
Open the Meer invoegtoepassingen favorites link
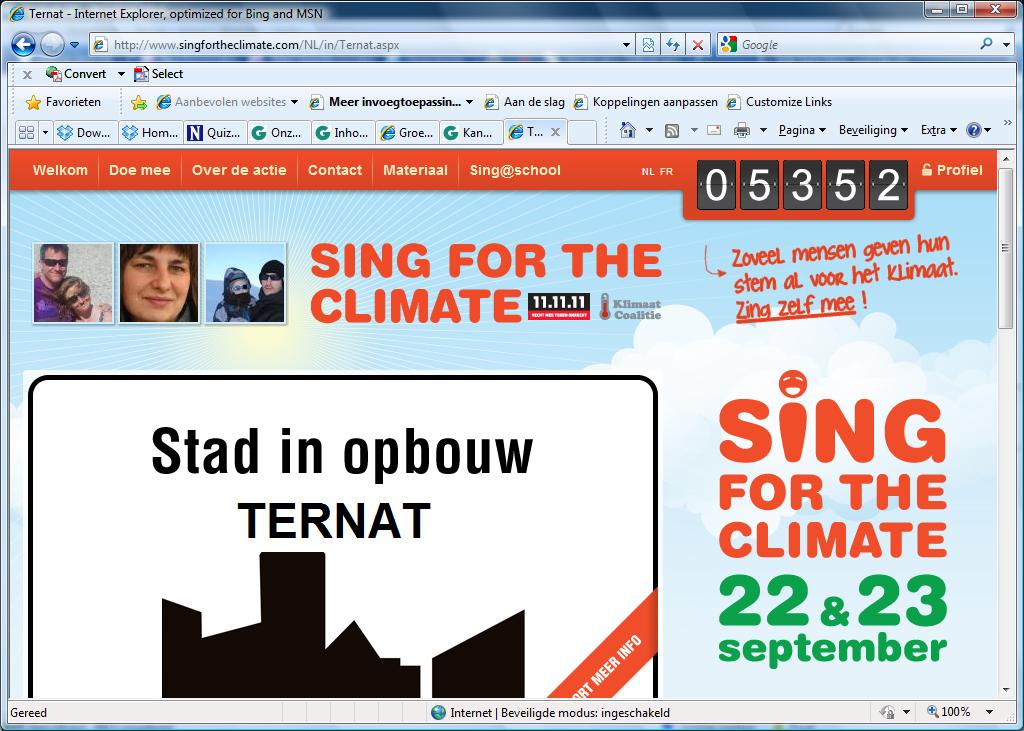tap(391, 102)
